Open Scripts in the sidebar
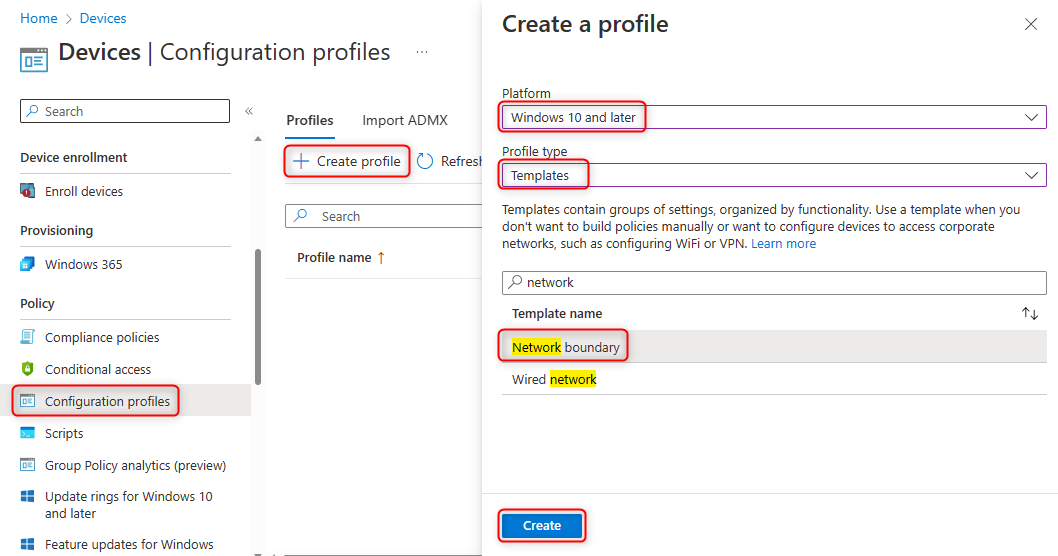The image size is (1058, 556). pos(64,433)
